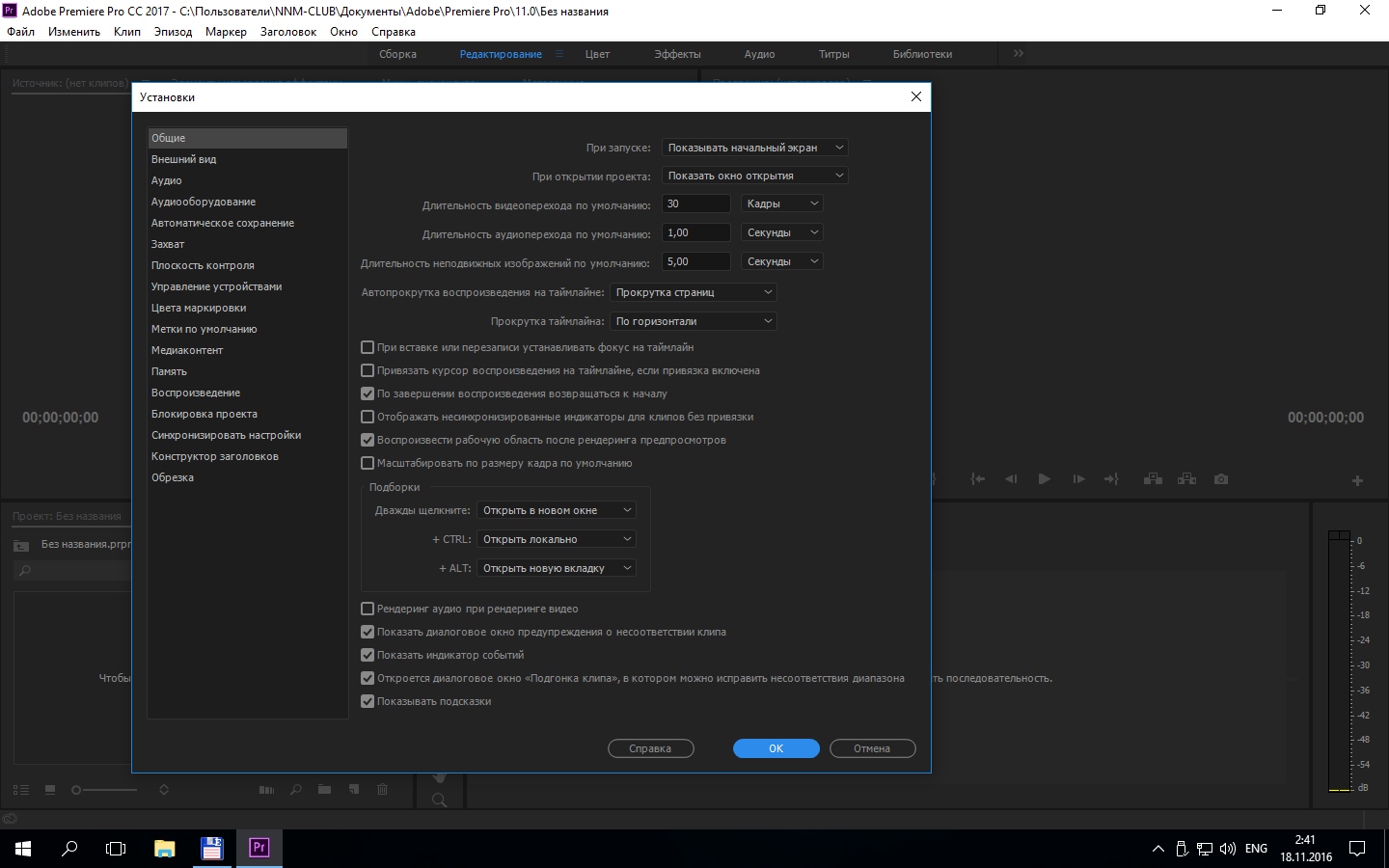Click the Step Forward one frame icon
The image size is (1389, 868).
pos(1078,479)
